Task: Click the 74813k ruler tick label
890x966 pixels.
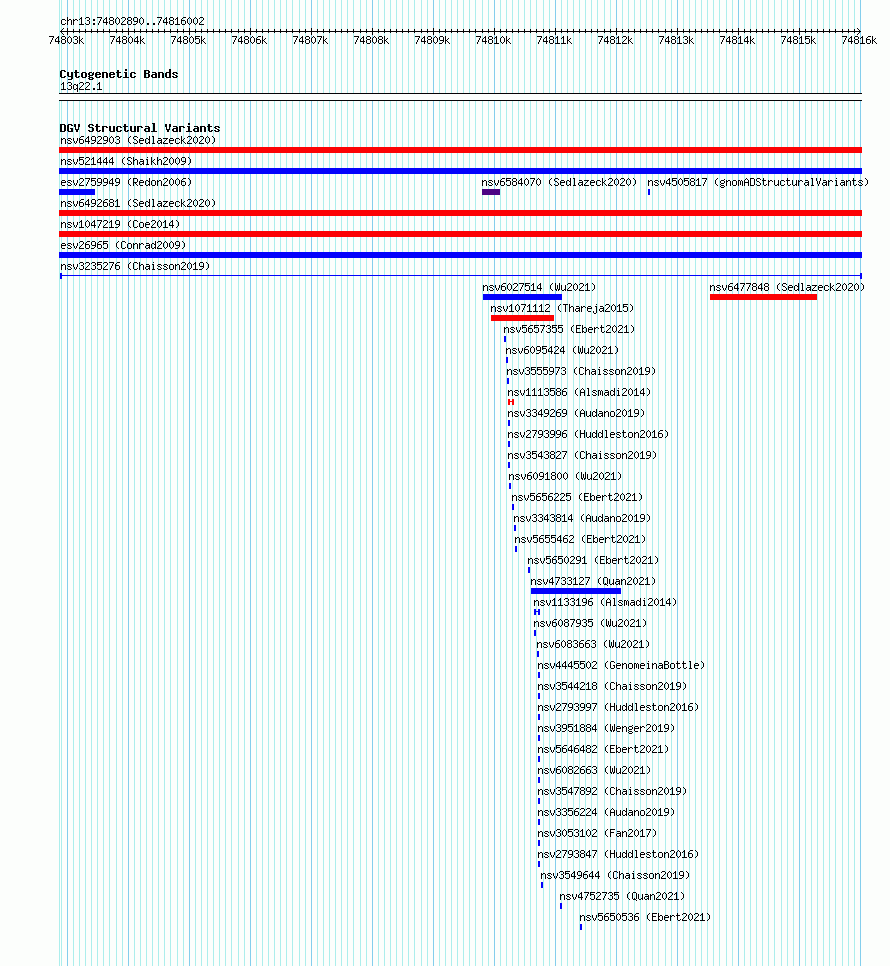Action: 676,40
